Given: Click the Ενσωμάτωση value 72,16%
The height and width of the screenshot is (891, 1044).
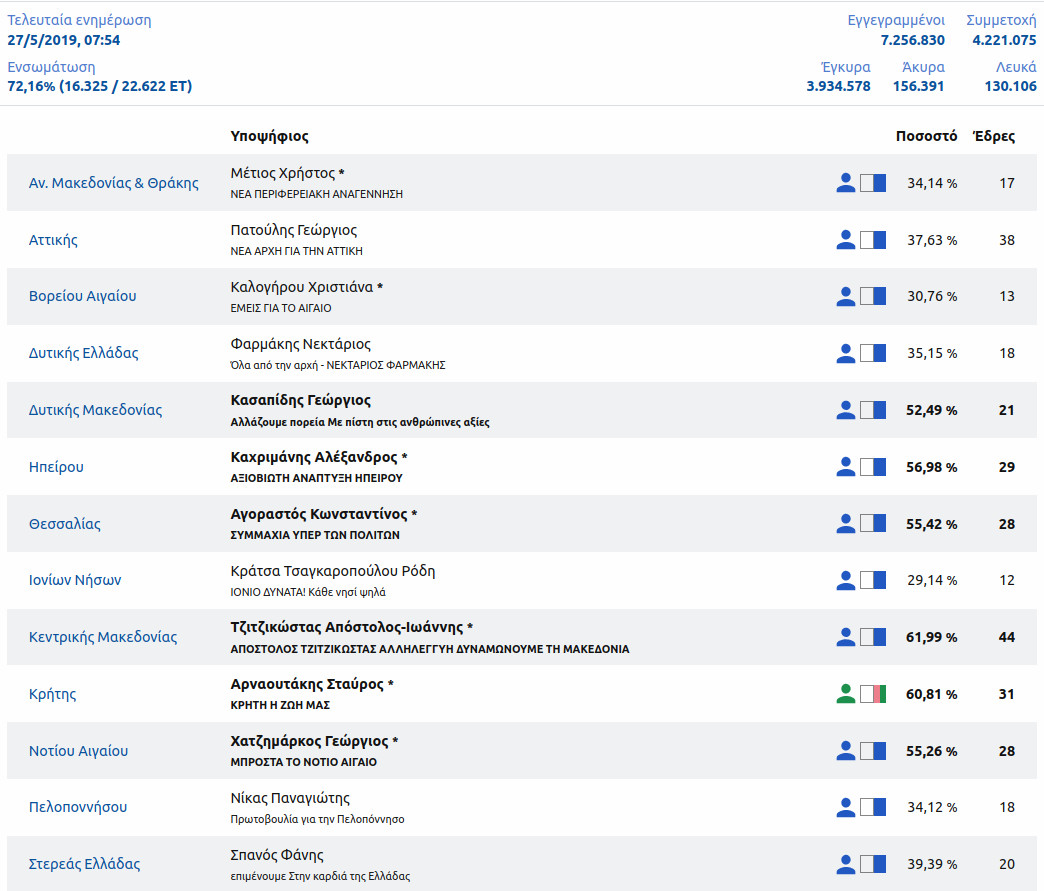Looking at the screenshot, I should pyautogui.click(x=31, y=86).
